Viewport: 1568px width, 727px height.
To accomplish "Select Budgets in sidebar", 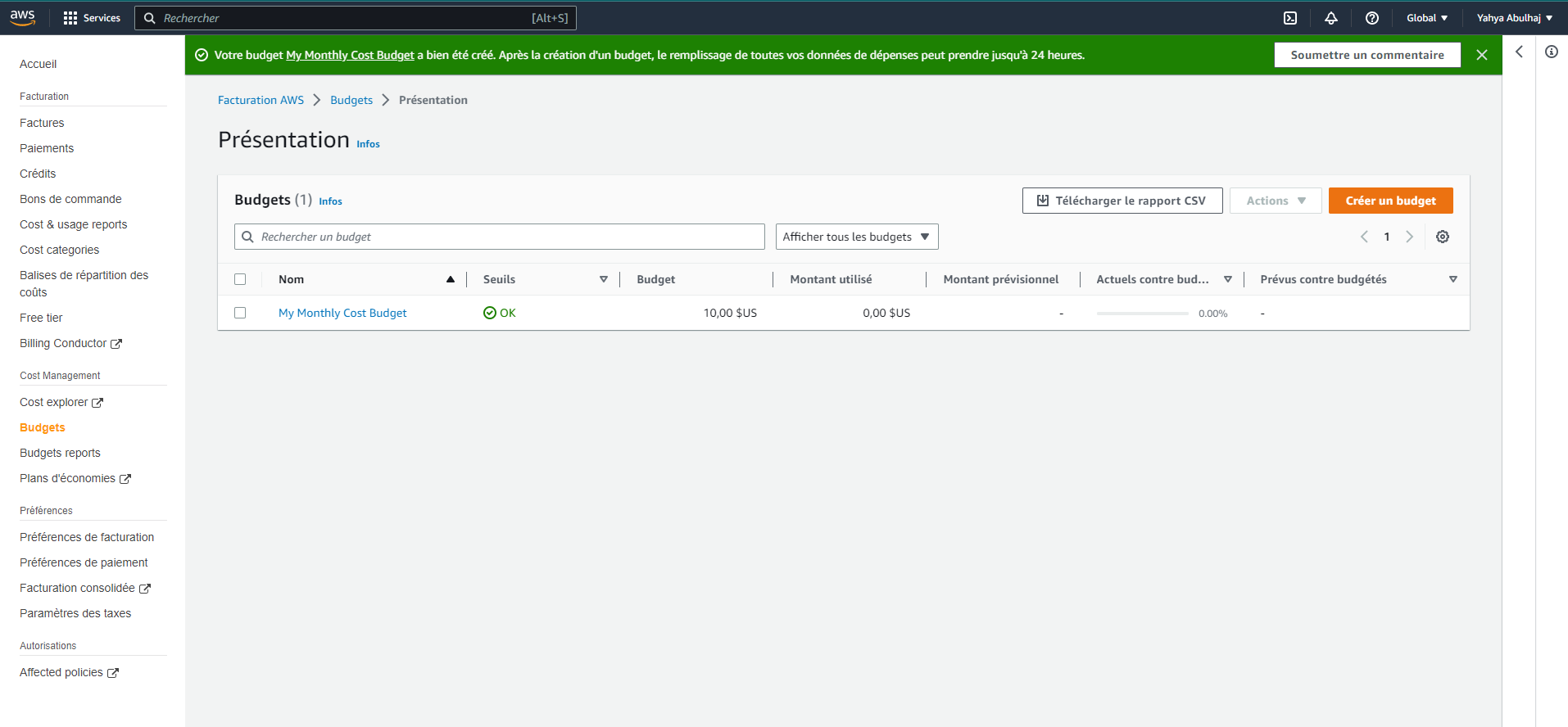I will [43, 427].
